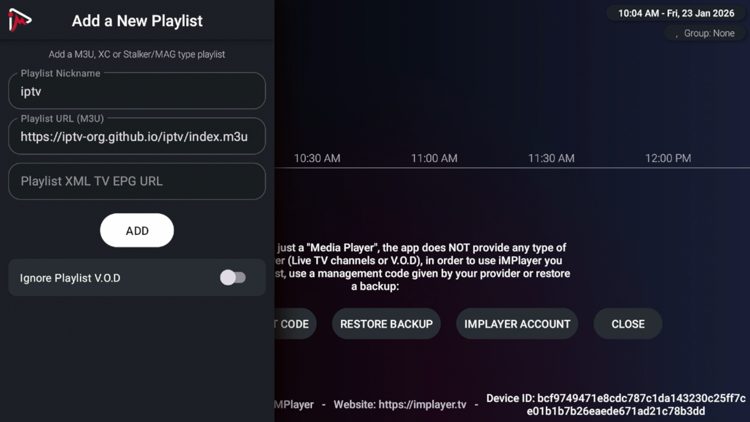Click the Group: None indicator
Image resolution: width=750 pixels, height=422 pixels.
(706, 33)
